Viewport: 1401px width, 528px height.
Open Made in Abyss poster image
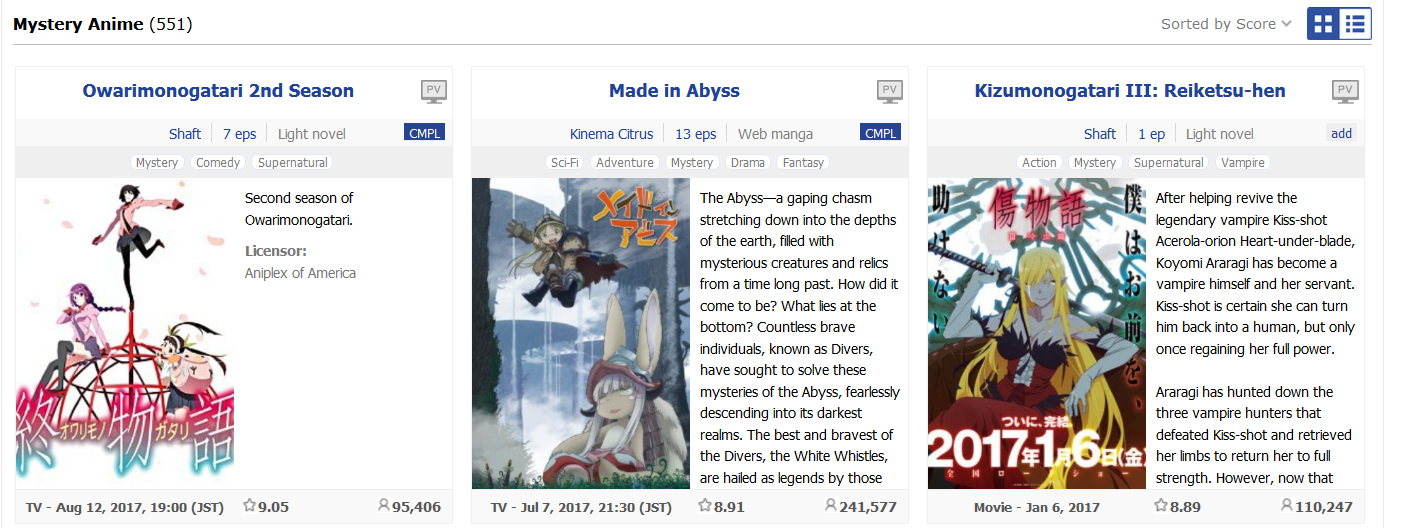[x=581, y=333]
